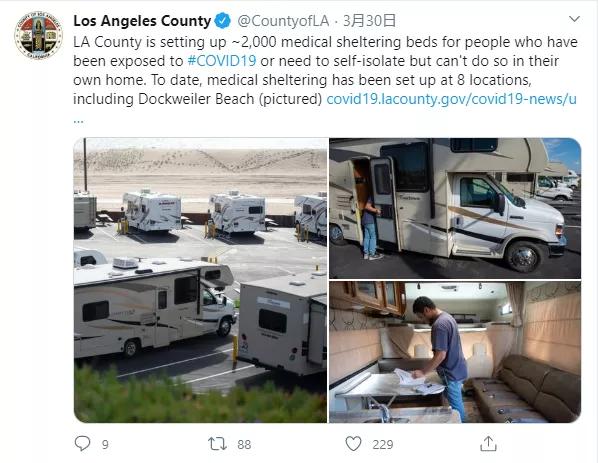This screenshot has width=598, height=463.
Task: Open the RV interior photo
Action: (x=455, y=352)
